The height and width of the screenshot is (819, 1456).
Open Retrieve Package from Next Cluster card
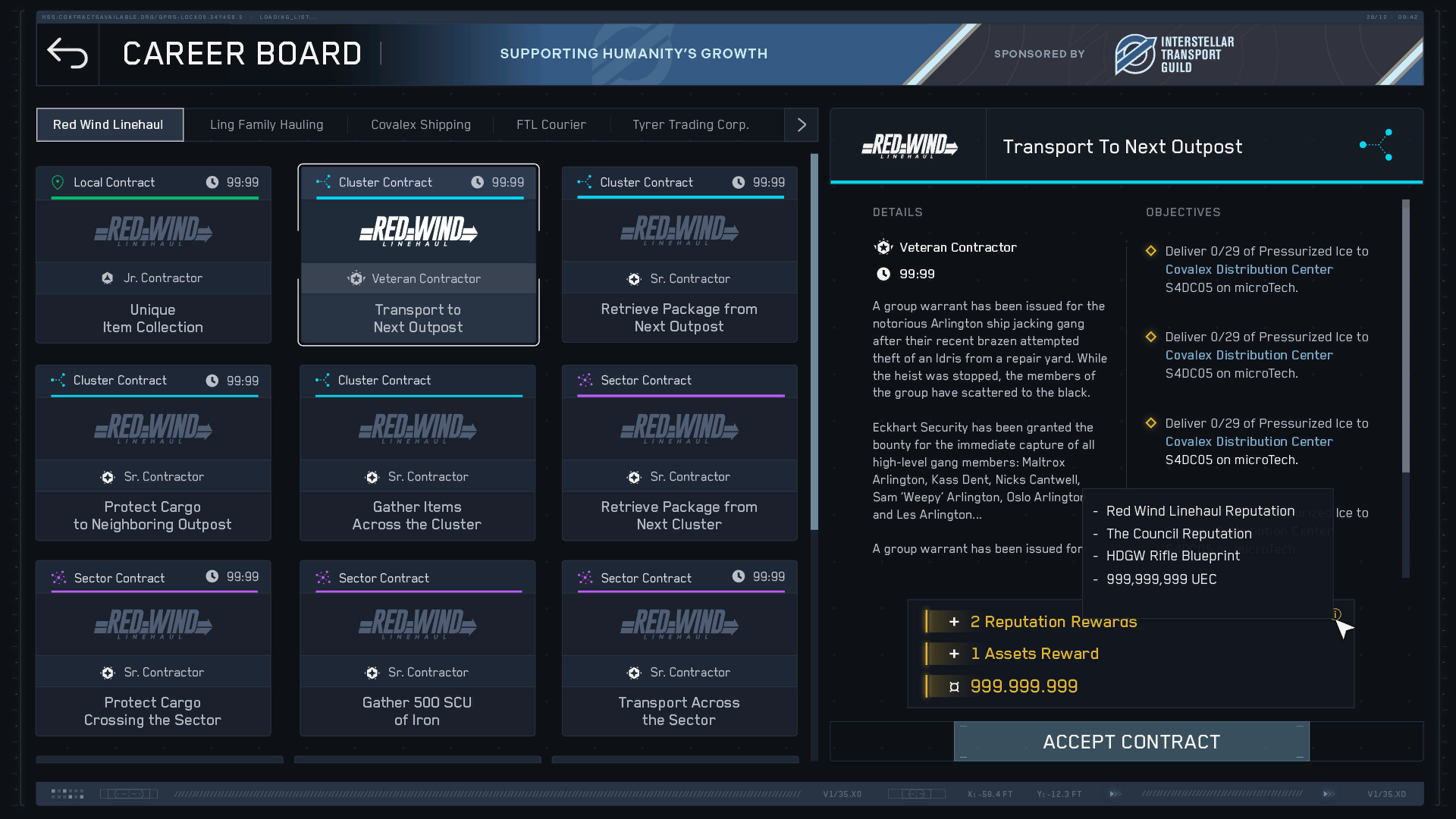tap(679, 453)
